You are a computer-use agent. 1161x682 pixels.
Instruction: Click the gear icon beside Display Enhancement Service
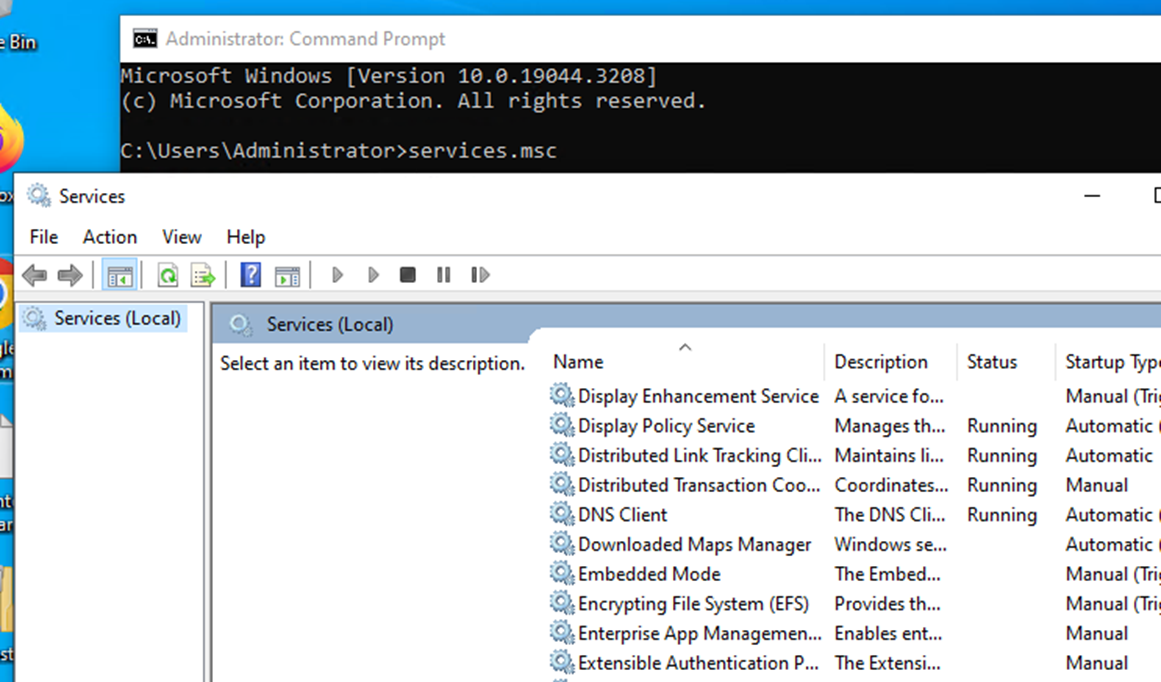coord(562,395)
